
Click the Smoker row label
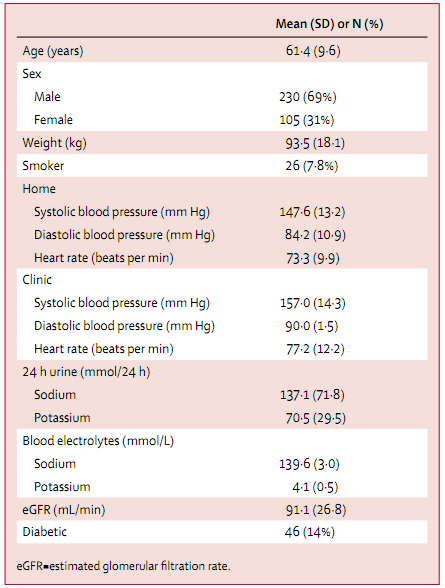tap(43, 166)
